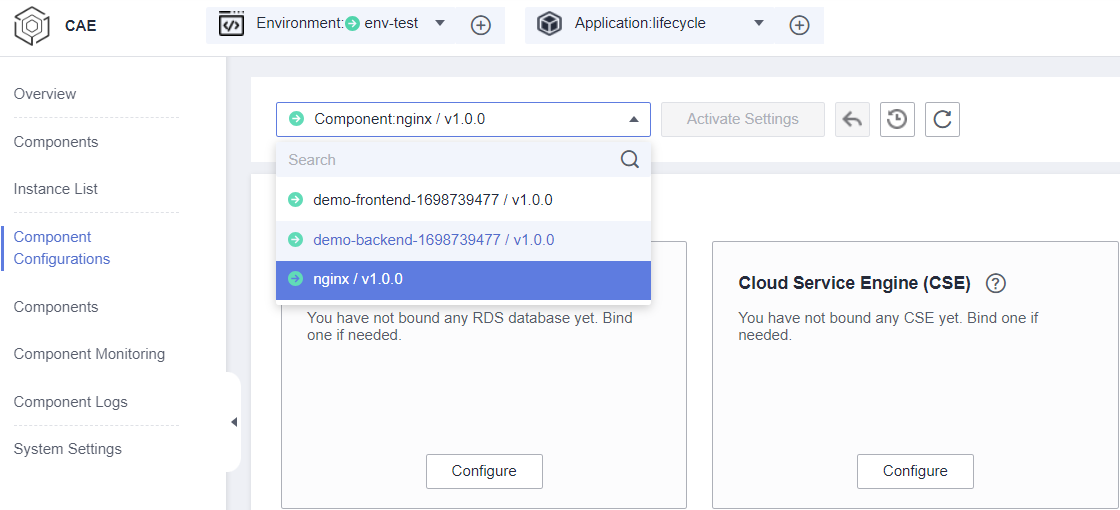Open the CSE help question mark icon
Viewport: 1120px width, 510px height.
click(995, 283)
